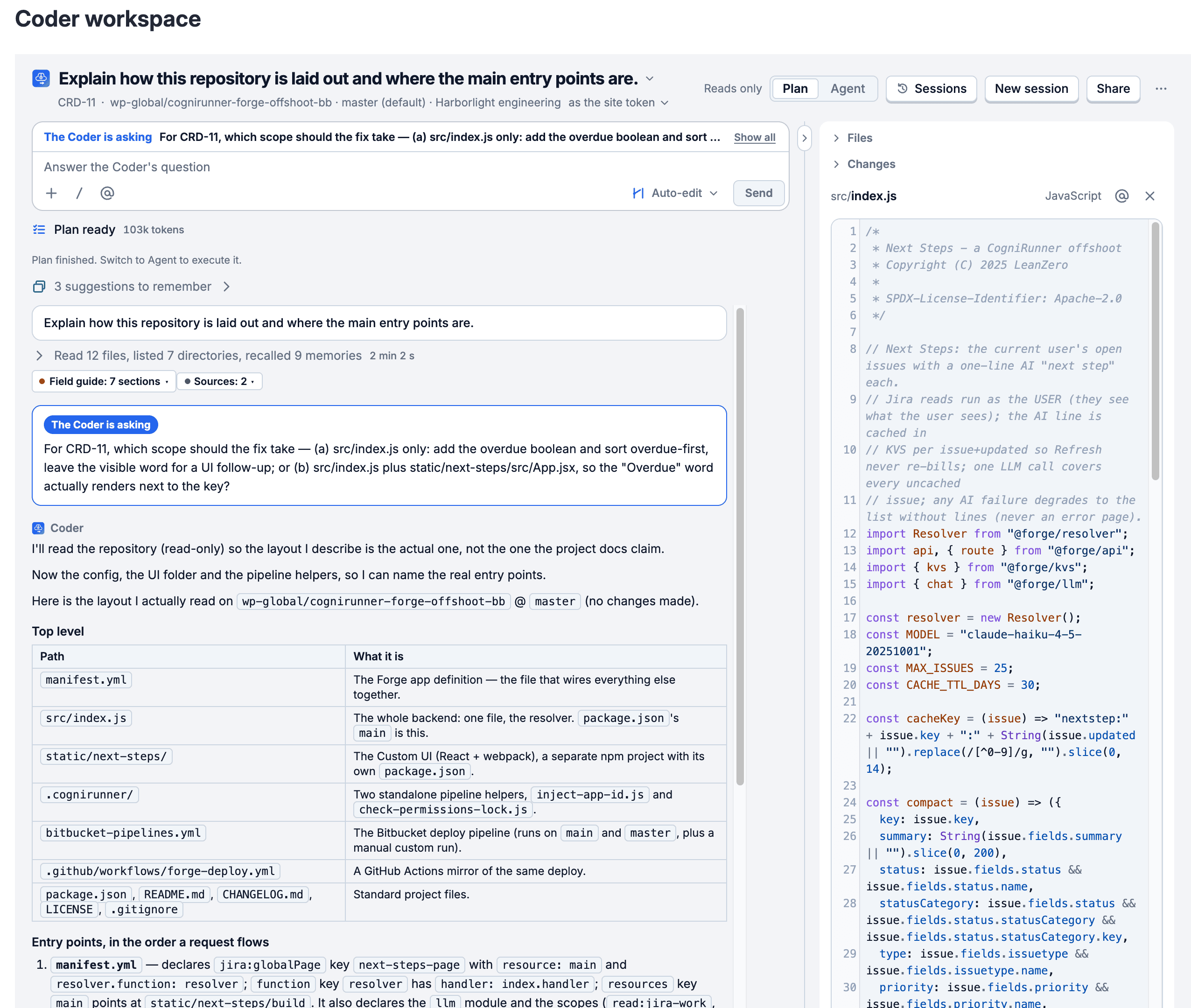The width and height of the screenshot is (1191, 1008).
Task: Click the 'Reads only' label
Action: (x=733, y=89)
